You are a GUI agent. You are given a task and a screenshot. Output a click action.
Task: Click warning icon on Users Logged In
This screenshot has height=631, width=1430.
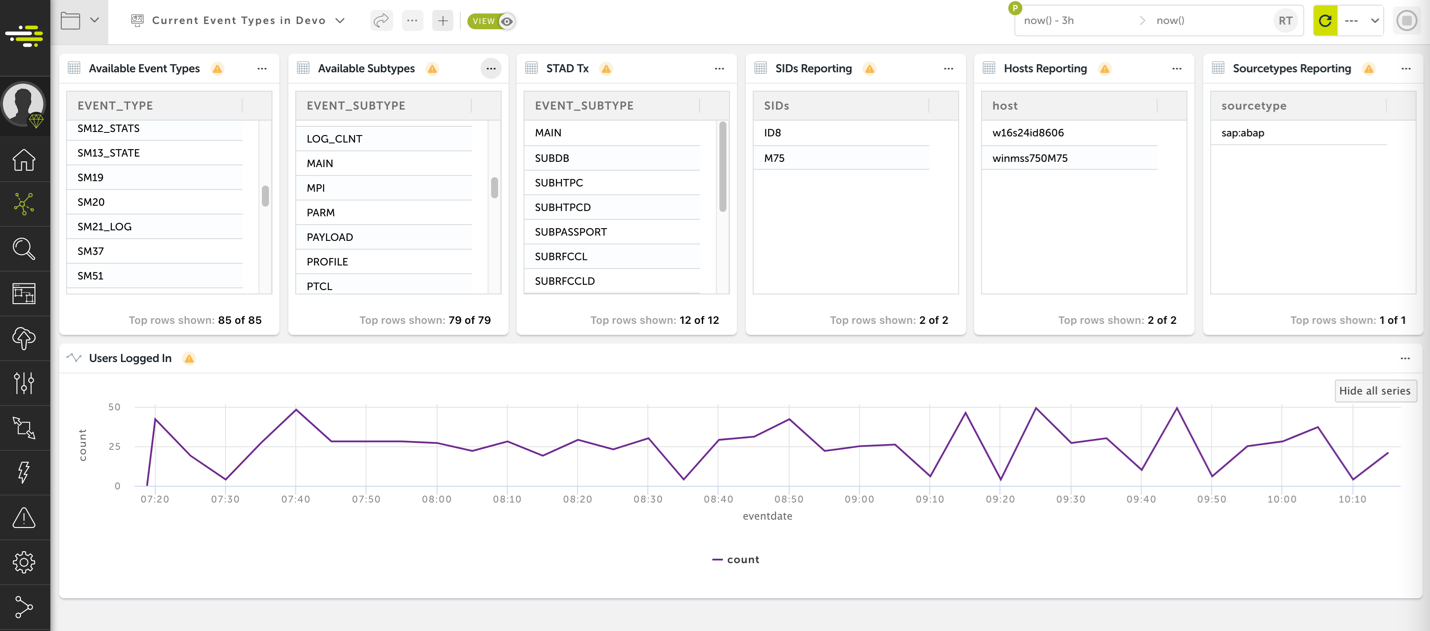(x=189, y=358)
